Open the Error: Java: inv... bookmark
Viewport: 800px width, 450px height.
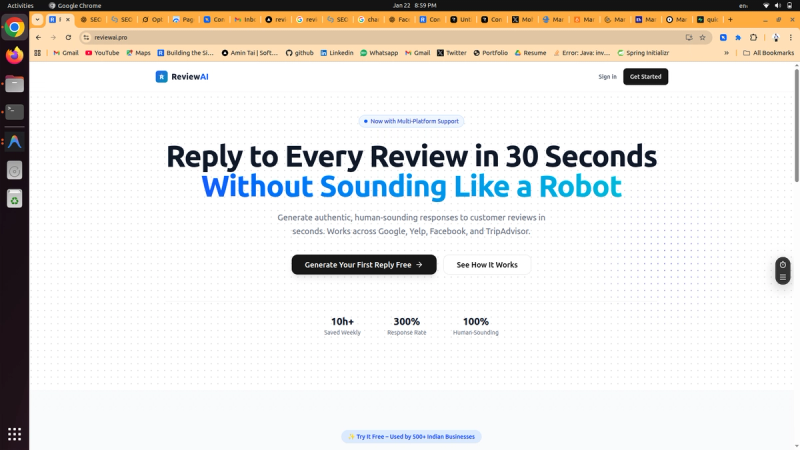pyautogui.click(x=582, y=53)
